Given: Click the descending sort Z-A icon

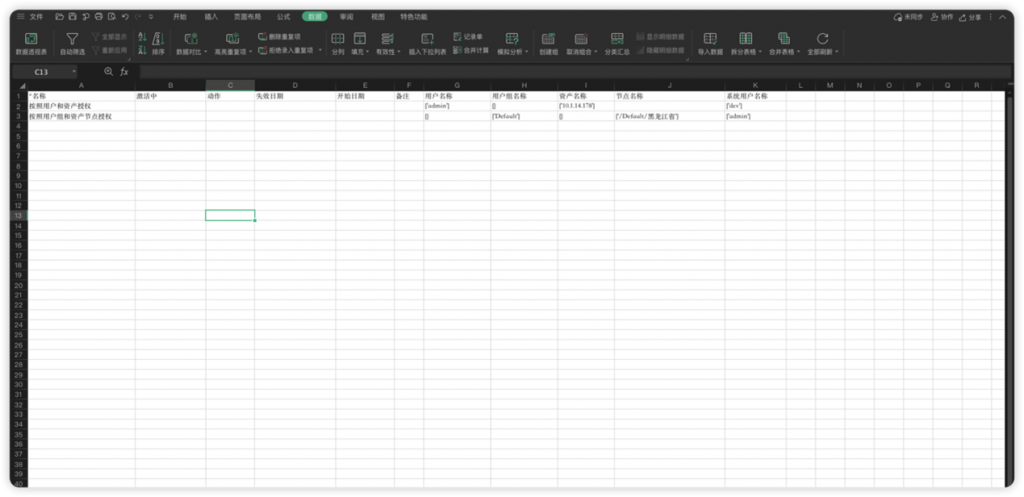Looking at the screenshot, I should click(142, 50).
